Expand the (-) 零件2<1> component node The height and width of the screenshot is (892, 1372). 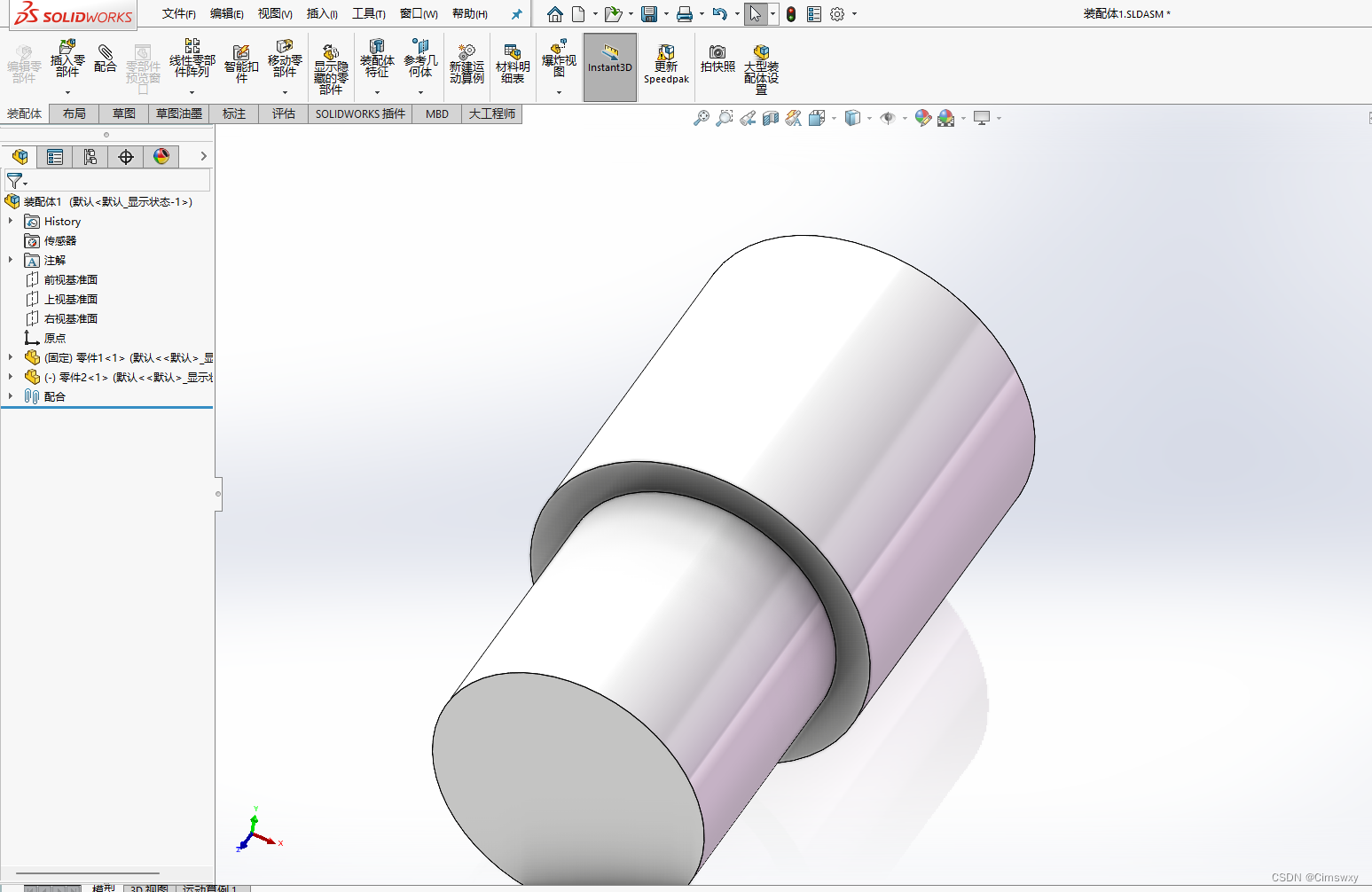[x=11, y=377]
